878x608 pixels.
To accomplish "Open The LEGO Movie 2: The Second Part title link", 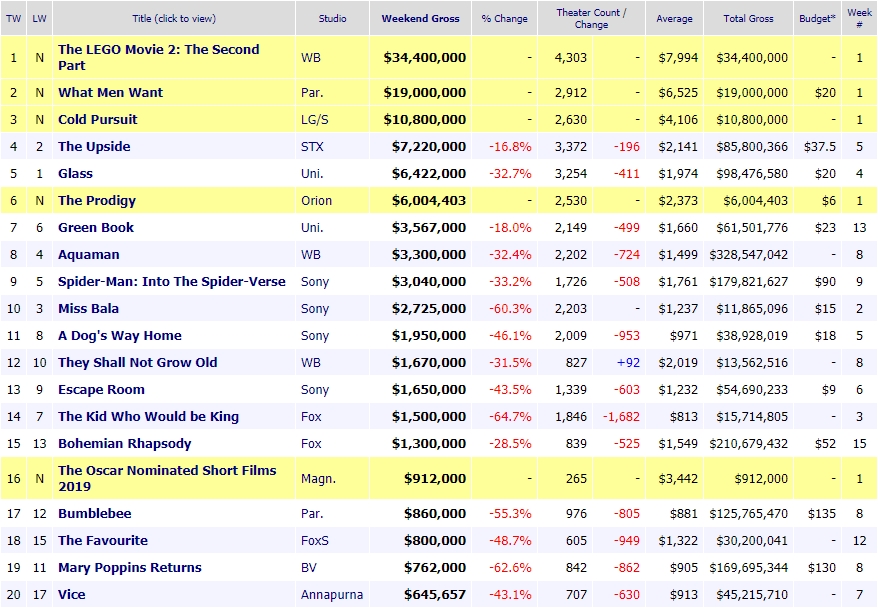I will (158, 57).
